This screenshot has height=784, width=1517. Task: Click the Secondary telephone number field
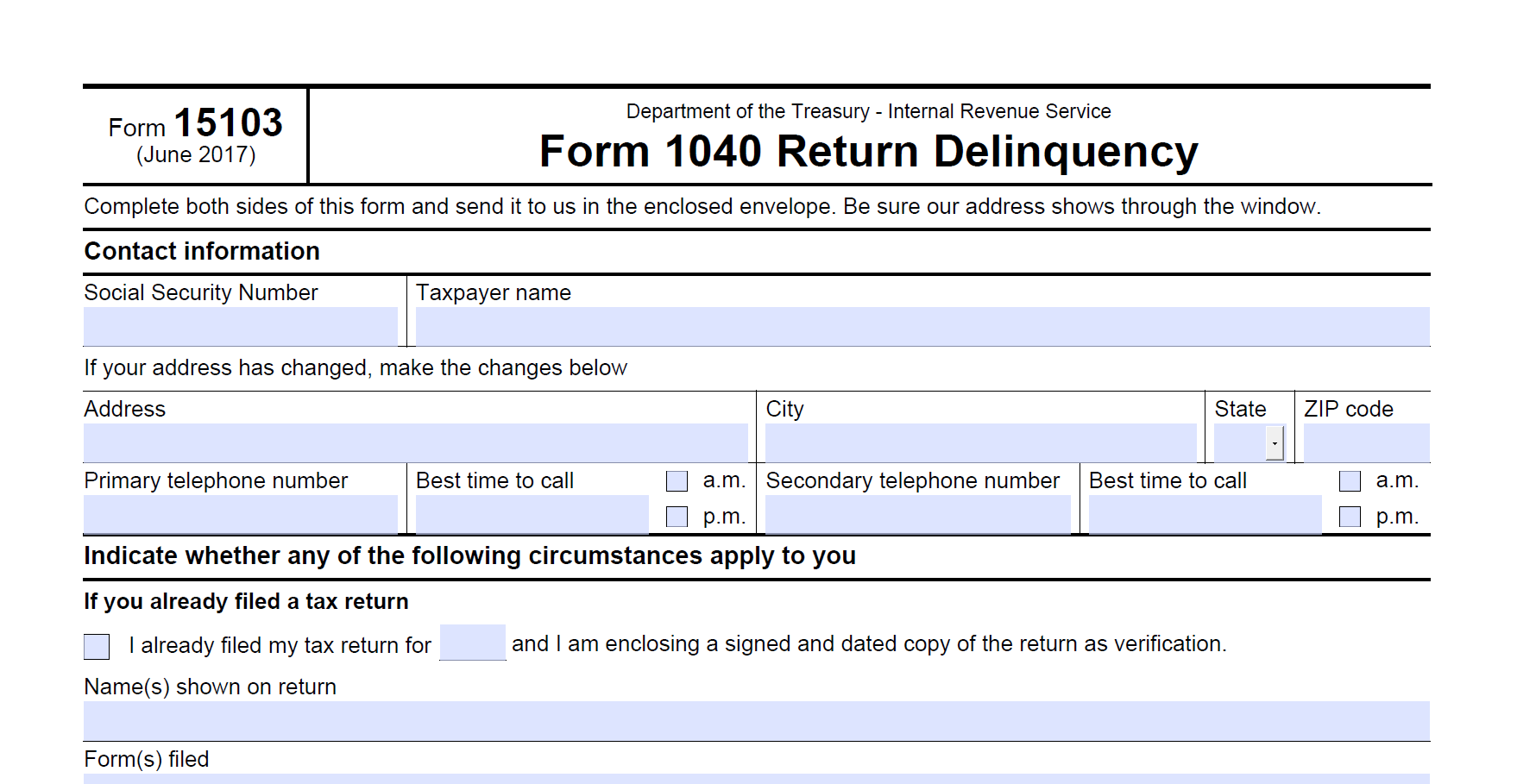[x=917, y=514]
